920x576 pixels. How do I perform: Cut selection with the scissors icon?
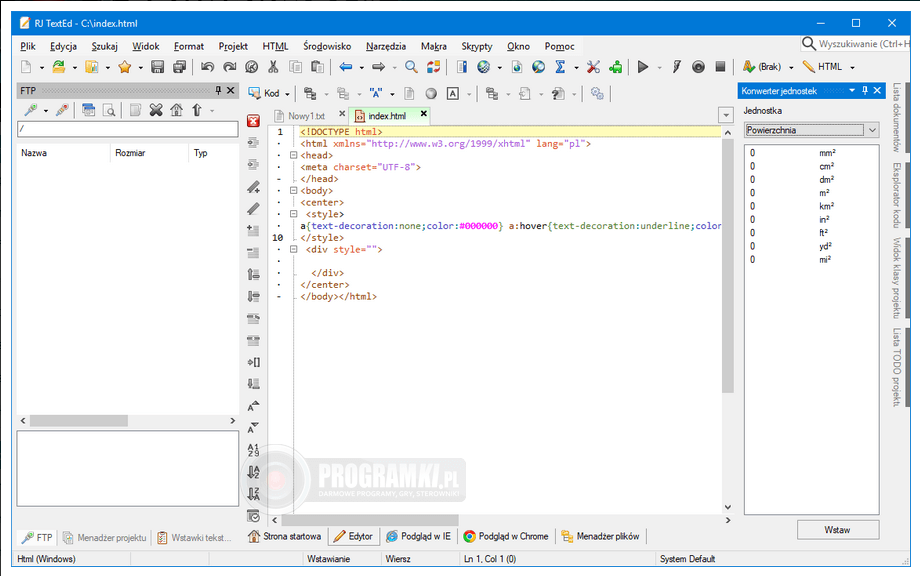[x=273, y=67]
